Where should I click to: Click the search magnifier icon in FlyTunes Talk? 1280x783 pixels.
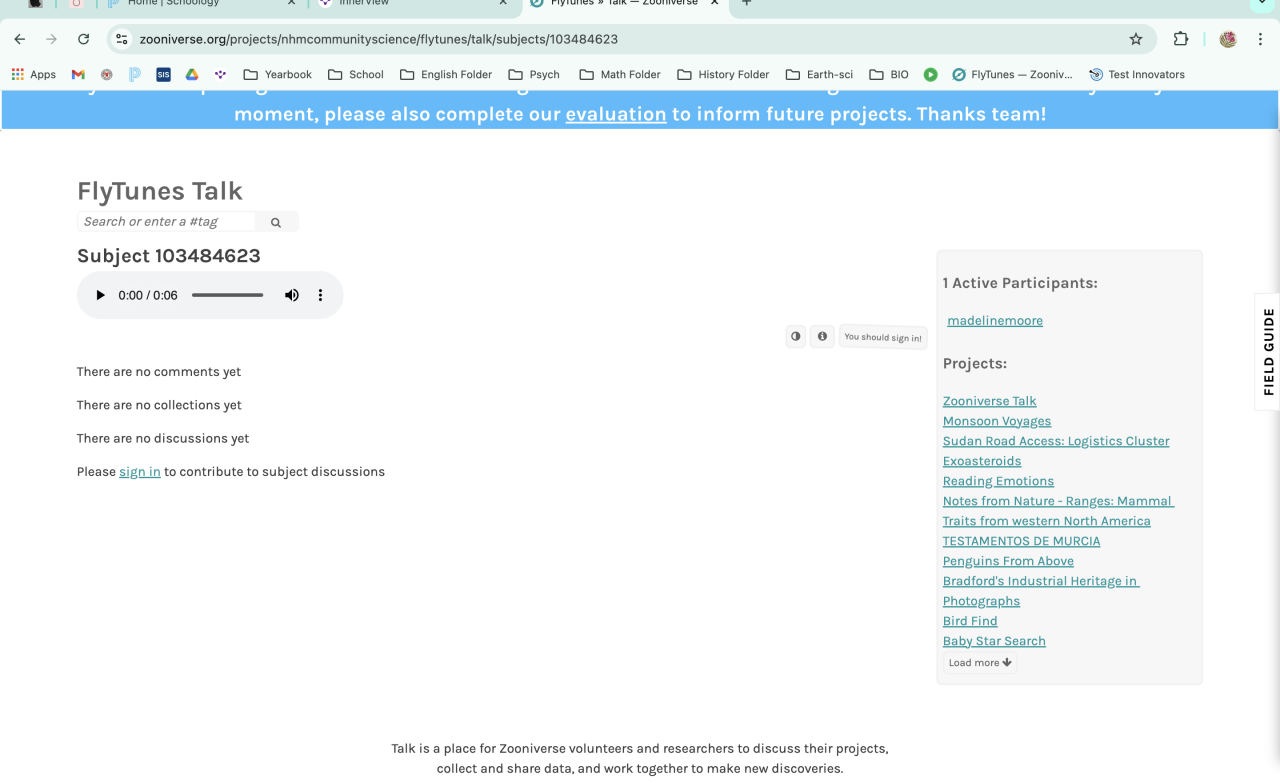[x=276, y=222]
